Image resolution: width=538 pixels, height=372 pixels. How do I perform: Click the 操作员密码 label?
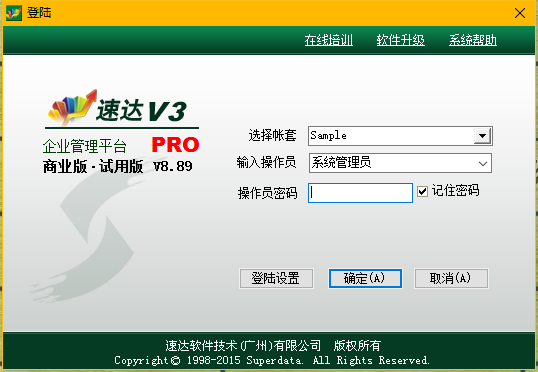pos(268,193)
